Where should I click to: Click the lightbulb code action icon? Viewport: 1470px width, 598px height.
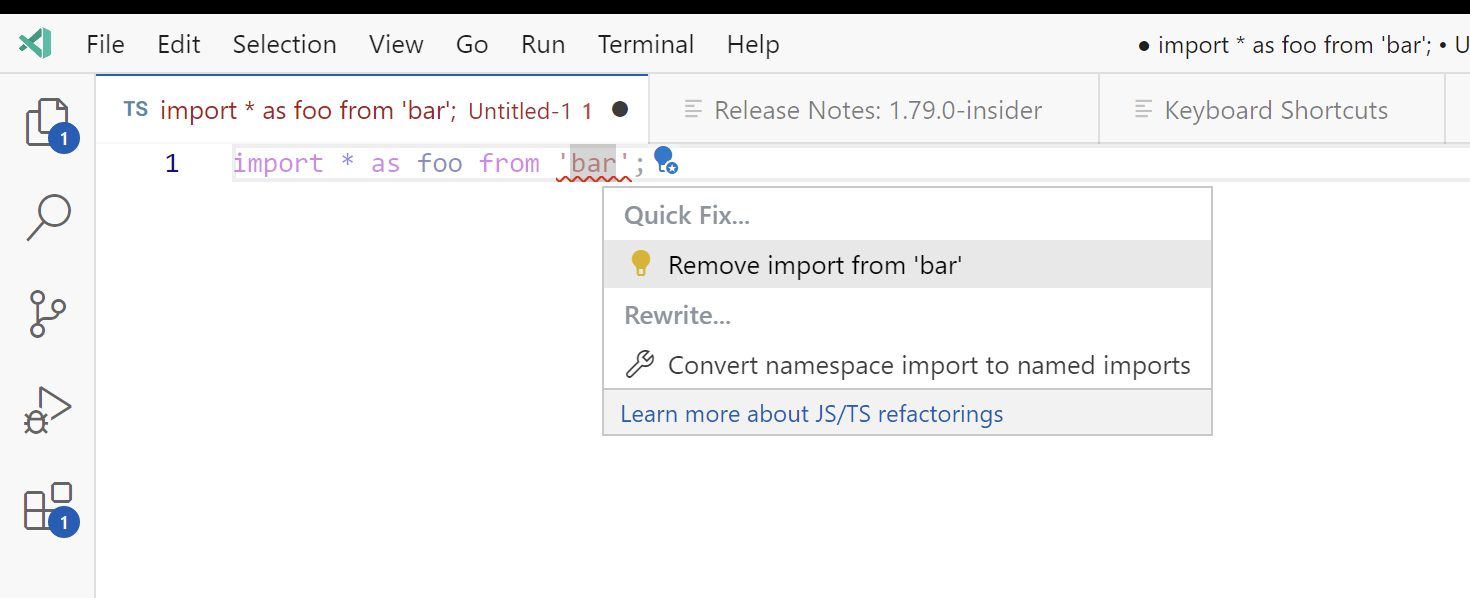[664, 161]
